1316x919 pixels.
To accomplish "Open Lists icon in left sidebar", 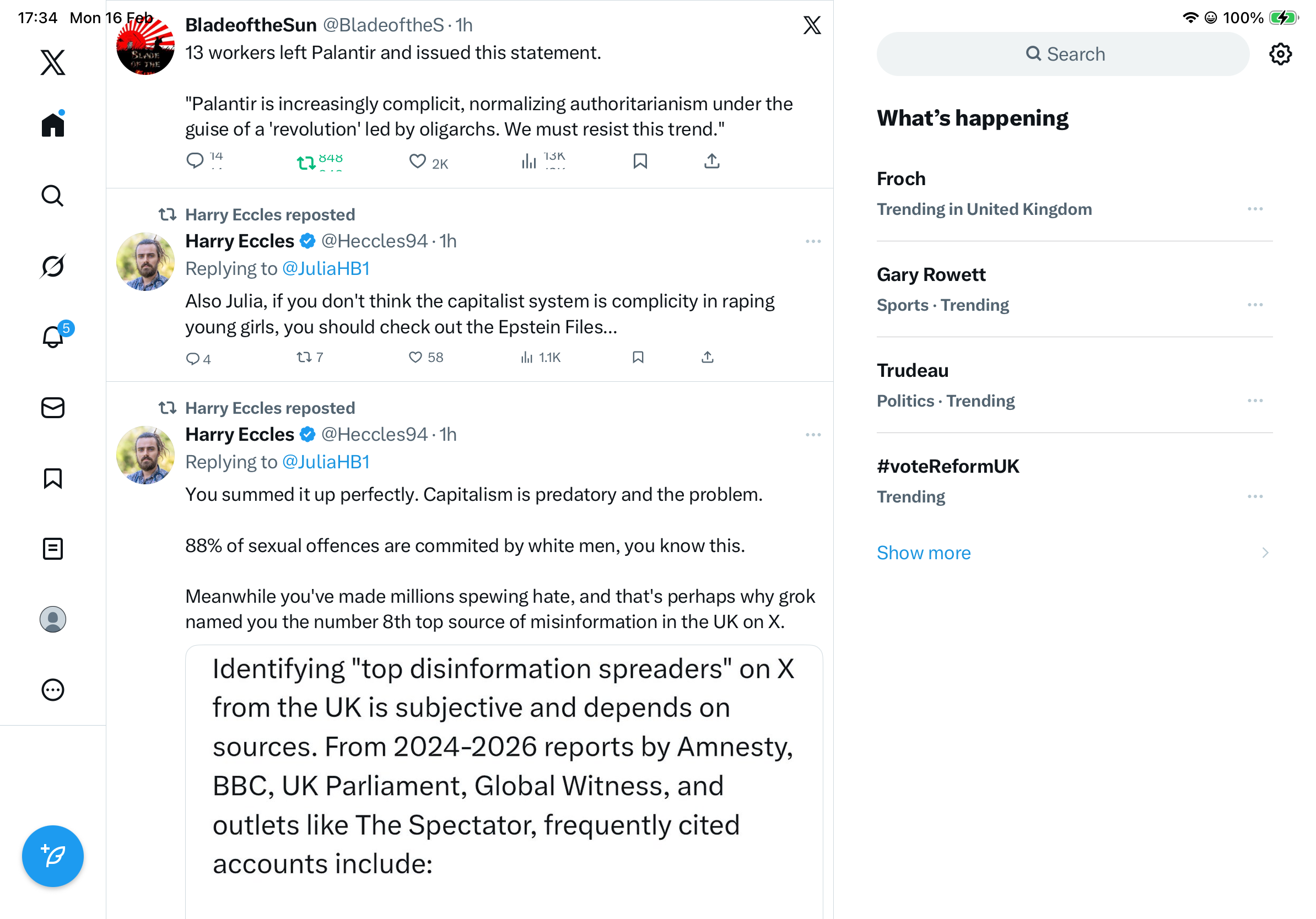I will pos(53,549).
